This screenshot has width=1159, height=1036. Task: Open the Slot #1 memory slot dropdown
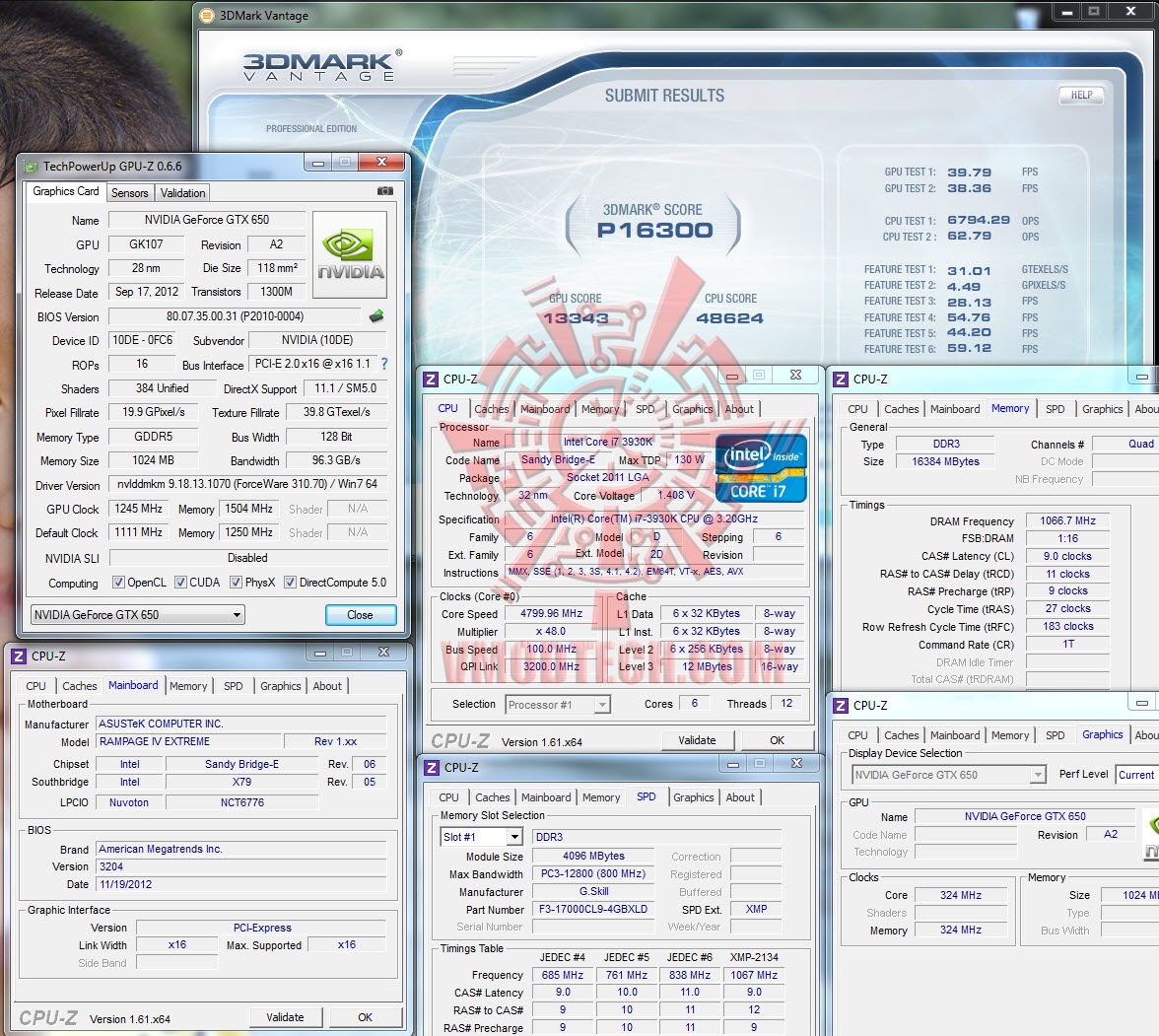481,837
